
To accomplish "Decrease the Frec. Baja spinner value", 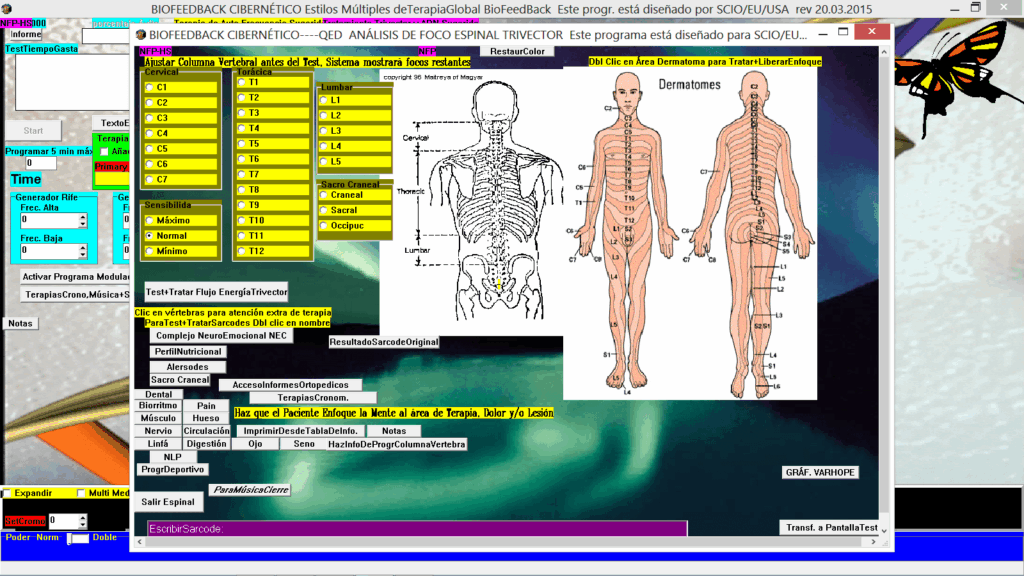I will click(82, 255).
